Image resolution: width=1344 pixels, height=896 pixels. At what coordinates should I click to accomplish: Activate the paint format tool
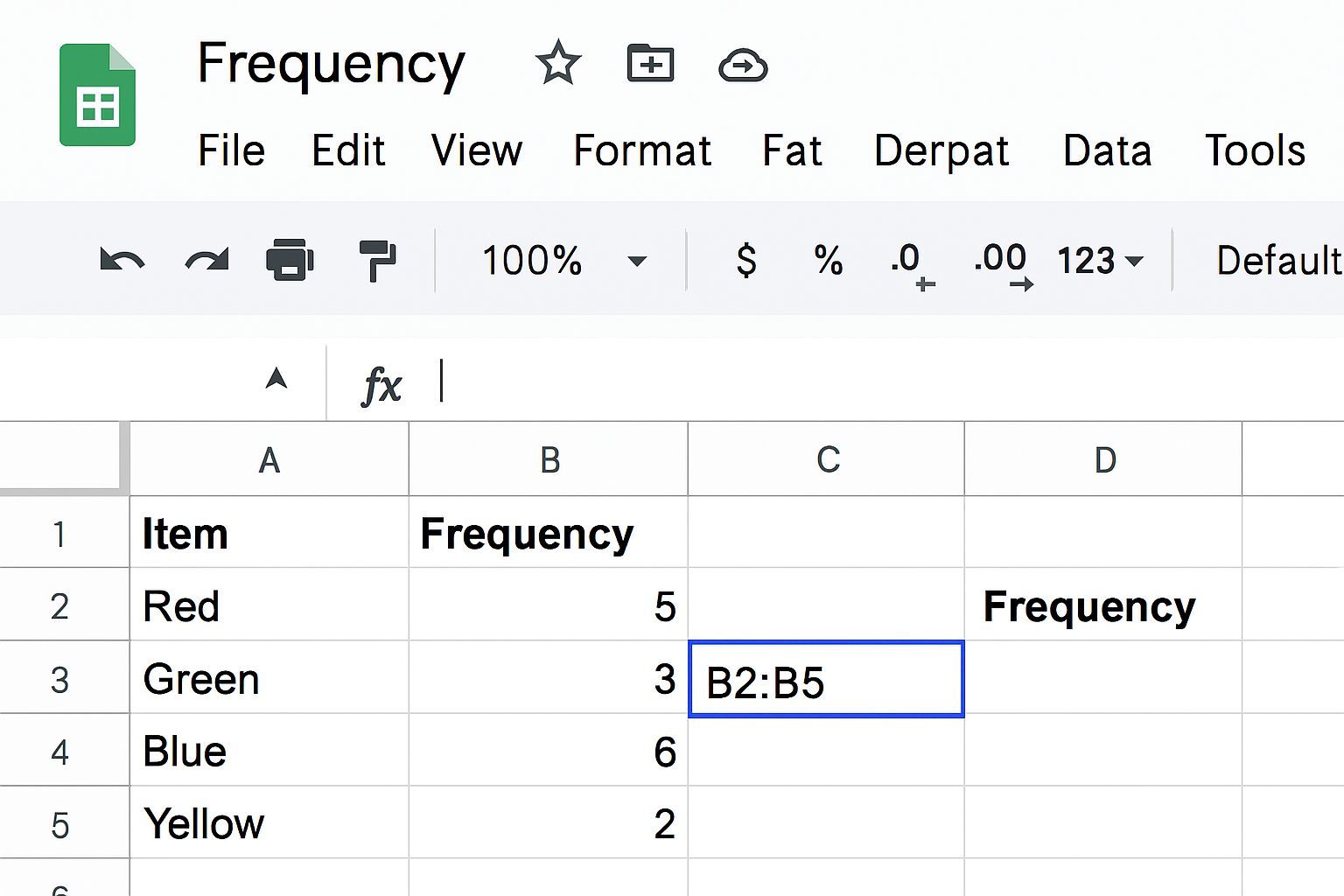tap(377, 260)
